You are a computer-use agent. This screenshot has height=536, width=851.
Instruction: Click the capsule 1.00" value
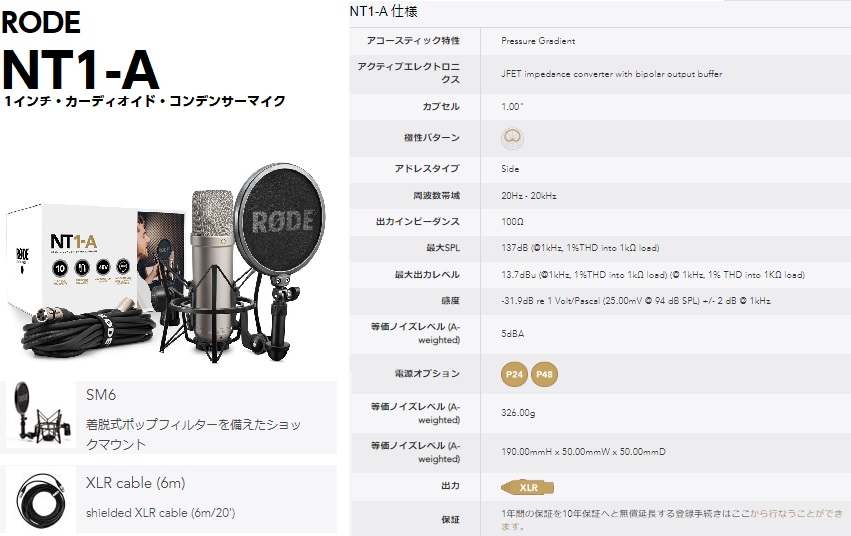512,106
